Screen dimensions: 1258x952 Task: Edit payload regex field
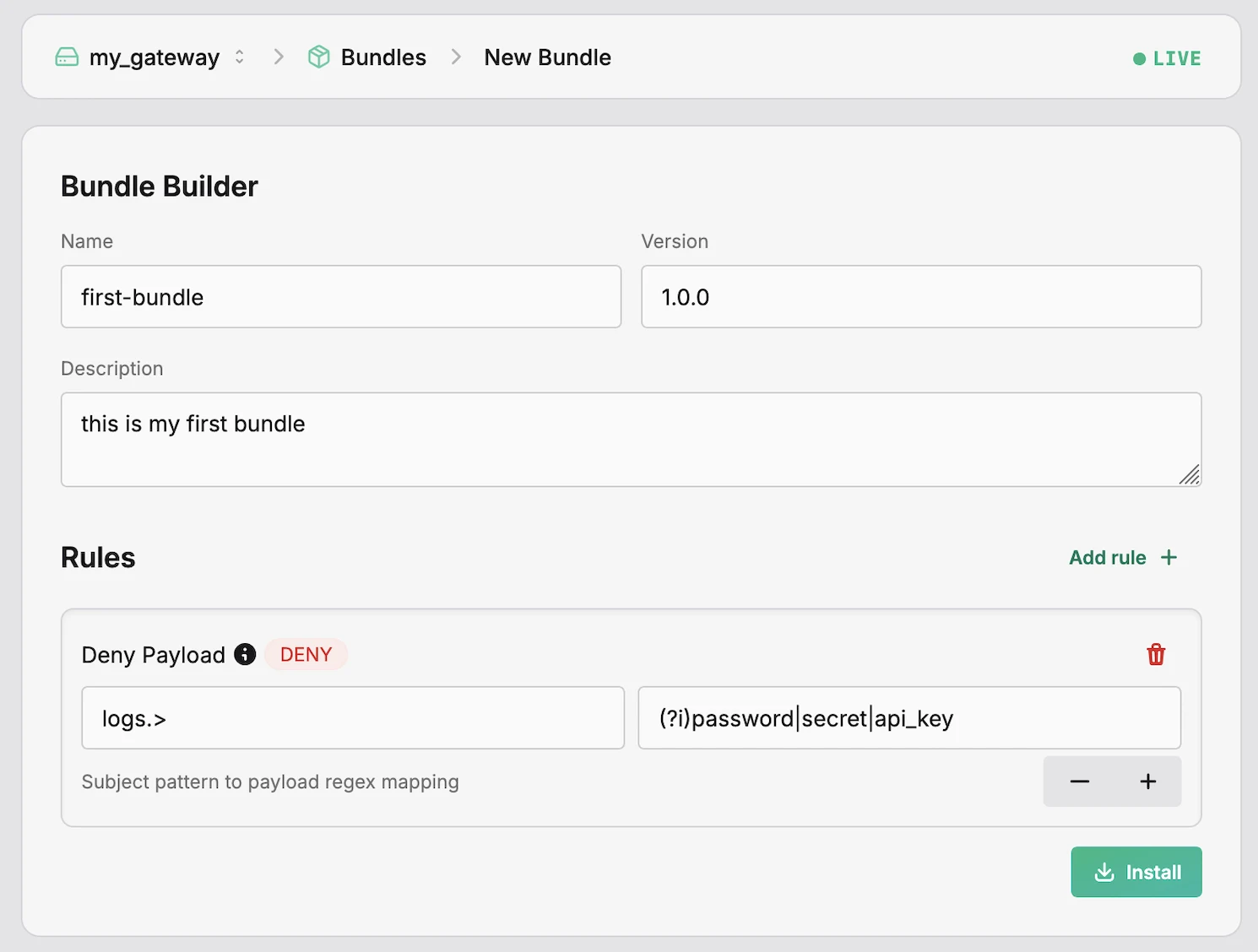click(909, 718)
